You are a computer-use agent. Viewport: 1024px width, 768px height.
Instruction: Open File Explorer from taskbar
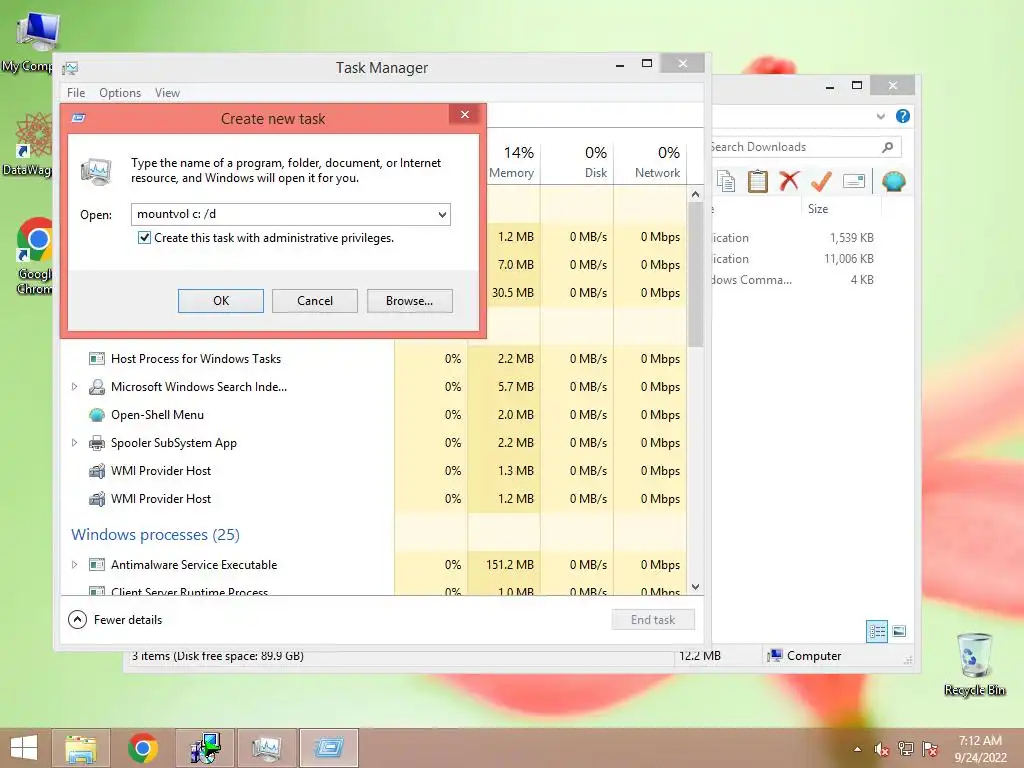tap(80, 748)
